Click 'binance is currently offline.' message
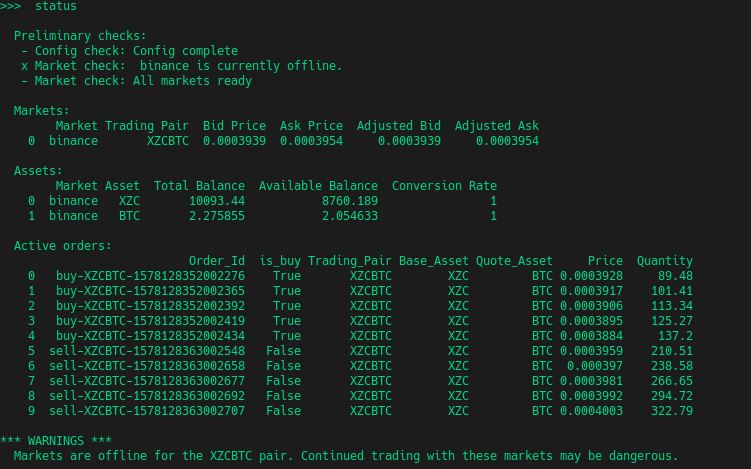Viewport: 751px width, 469px height. 241,66
